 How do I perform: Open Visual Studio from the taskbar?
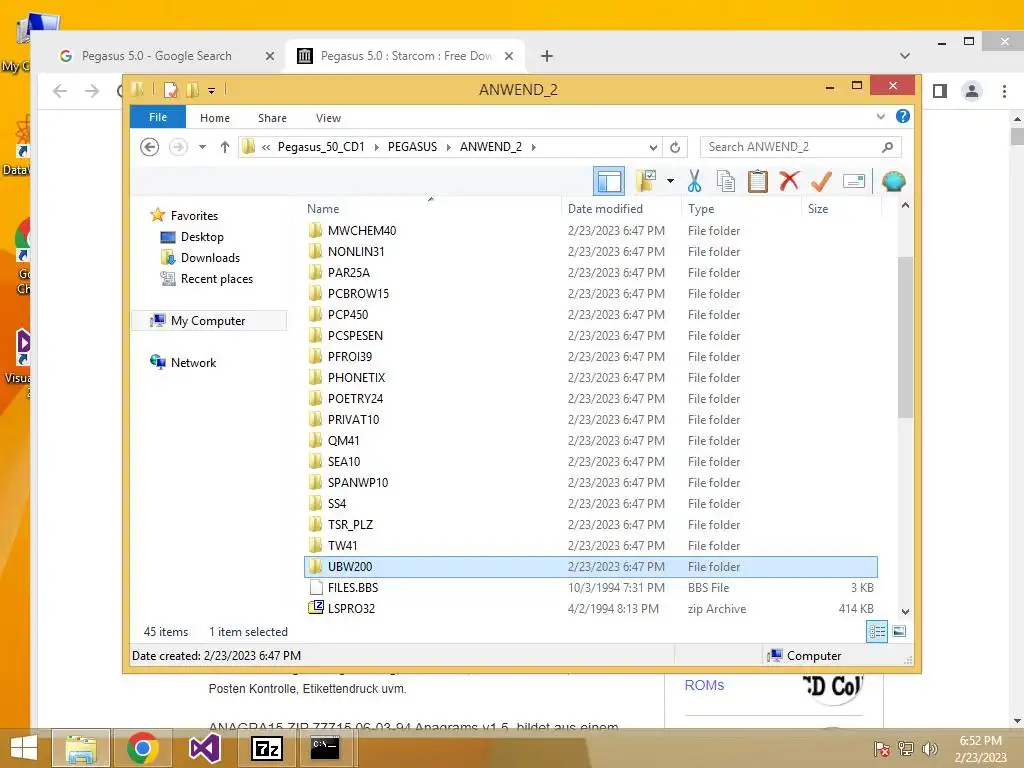(x=204, y=748)
